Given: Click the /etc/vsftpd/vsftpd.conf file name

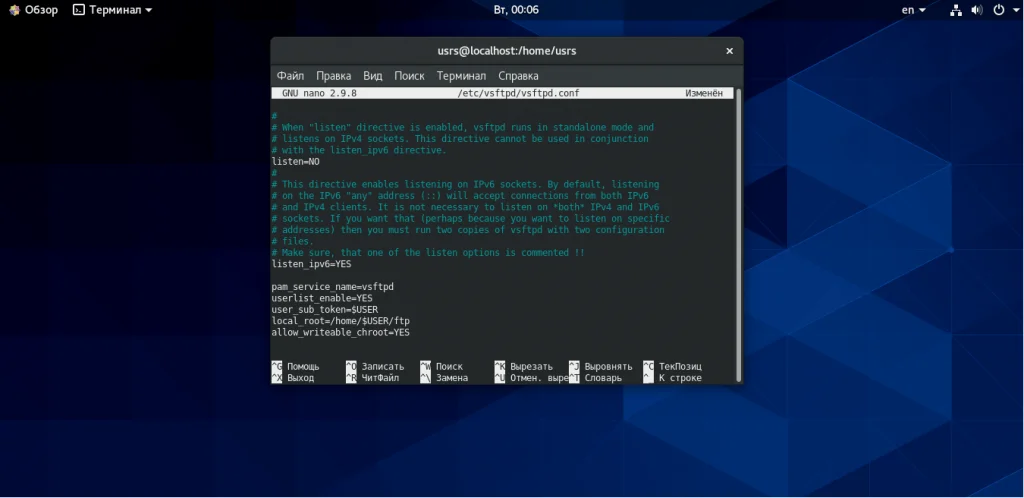Looking at the screenshot, I should point(519,93).
